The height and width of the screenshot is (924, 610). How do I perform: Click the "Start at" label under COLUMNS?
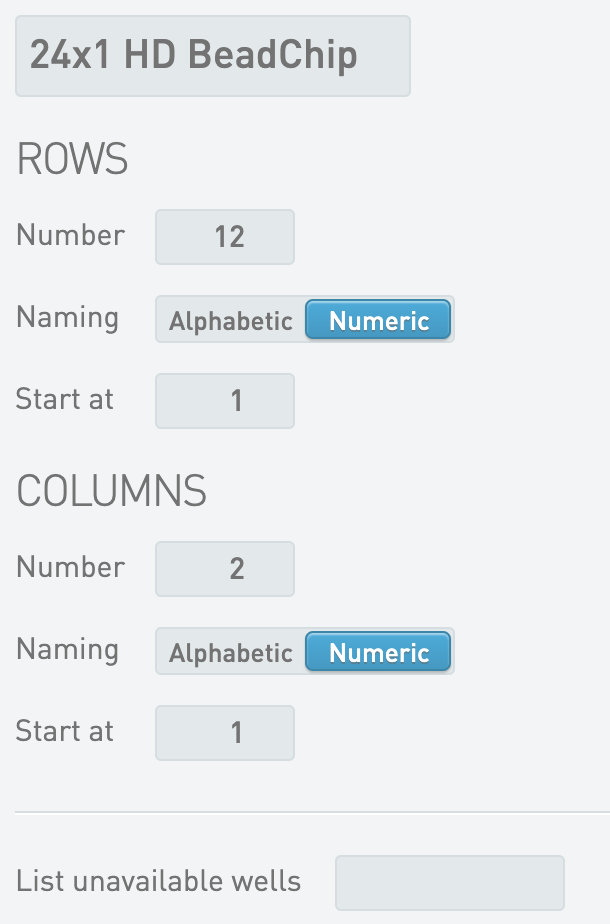65,732
